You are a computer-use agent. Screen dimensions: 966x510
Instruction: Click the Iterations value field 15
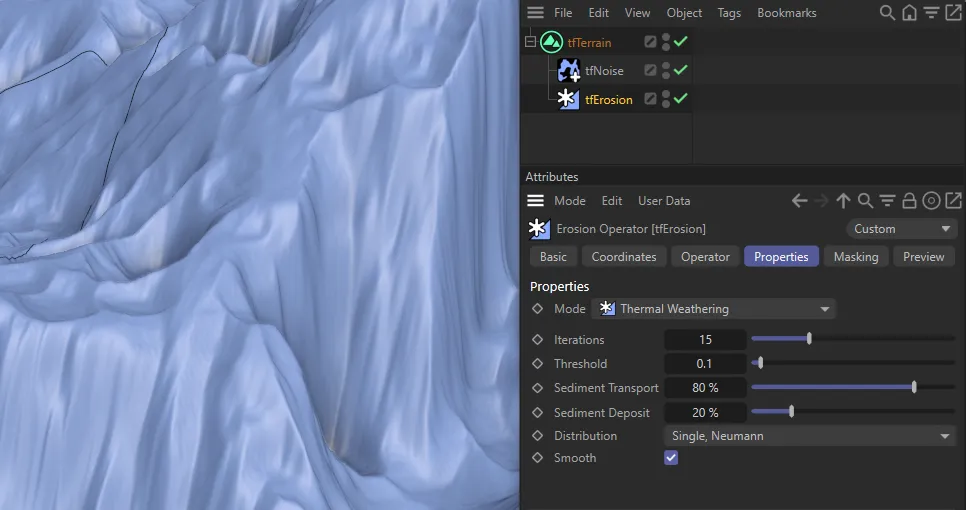[705, 339]
